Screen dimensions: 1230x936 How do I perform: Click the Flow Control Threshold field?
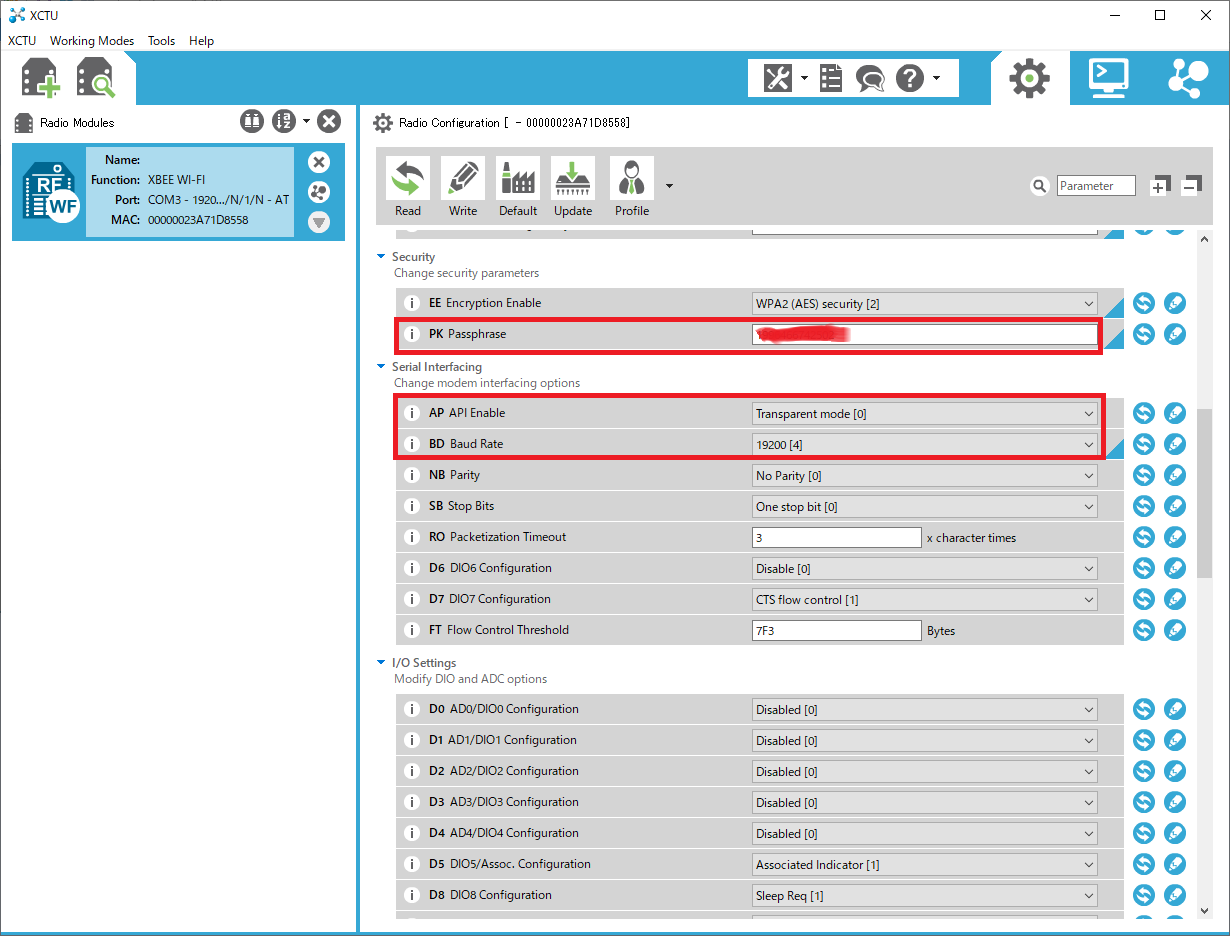pyautogui.click(x=836, y=630)
